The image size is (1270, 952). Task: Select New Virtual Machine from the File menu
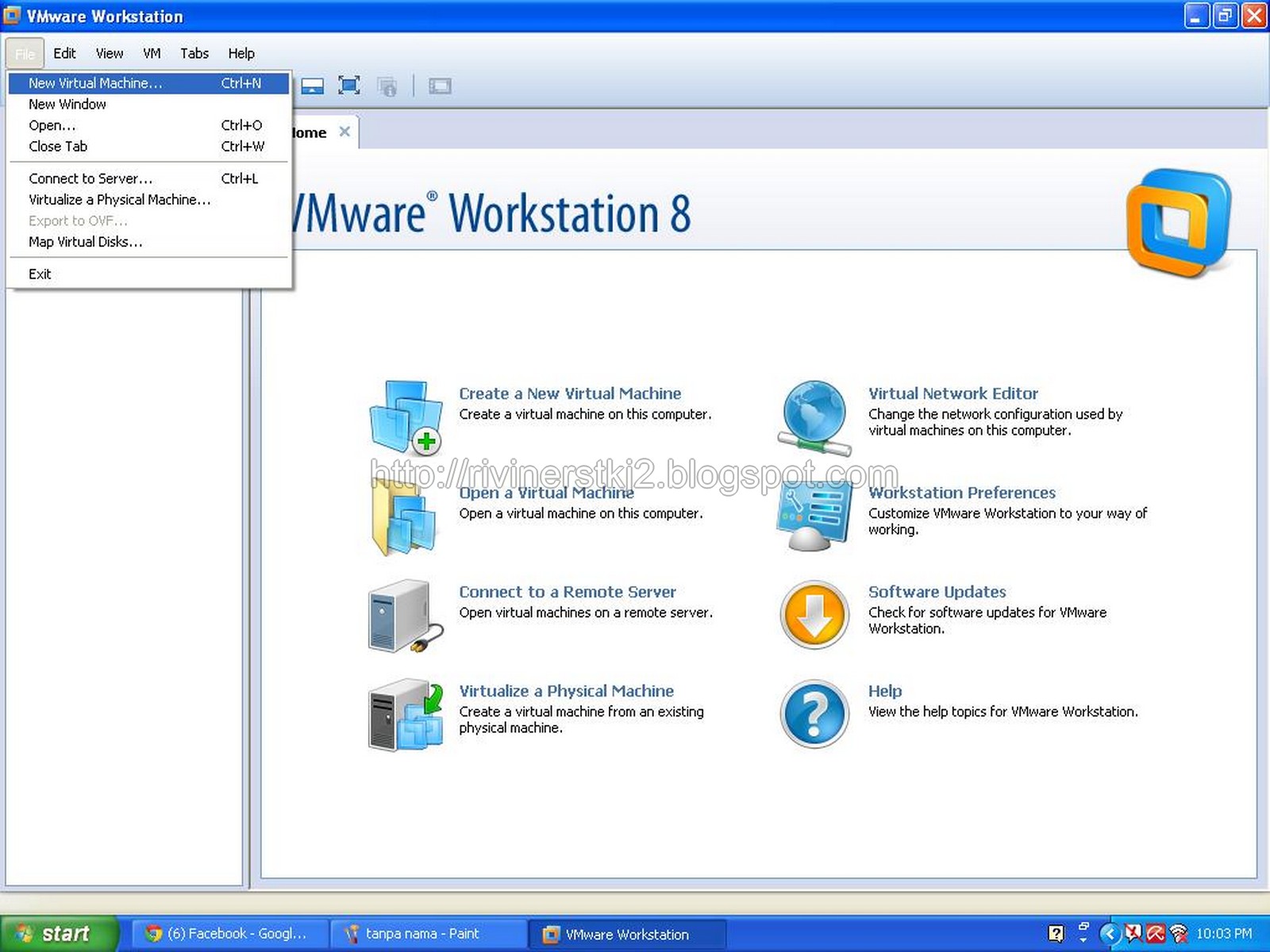tap(148, 83)
